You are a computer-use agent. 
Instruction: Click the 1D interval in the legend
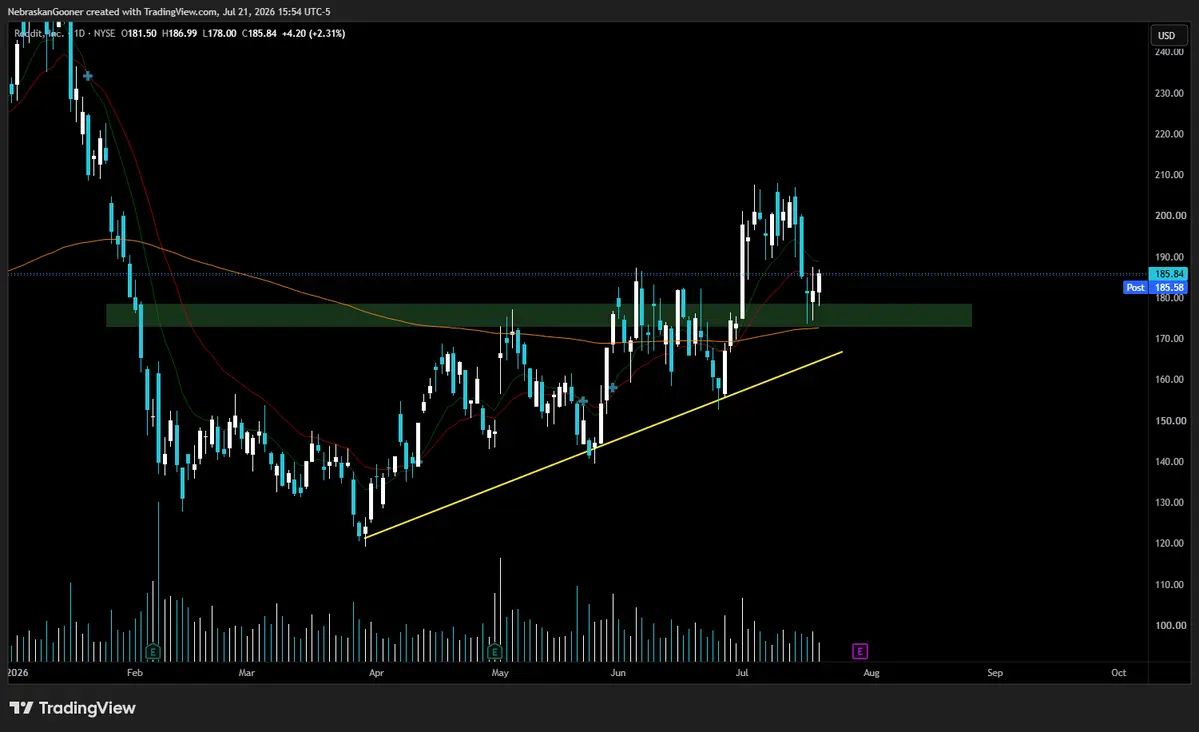tap(80, 34)
